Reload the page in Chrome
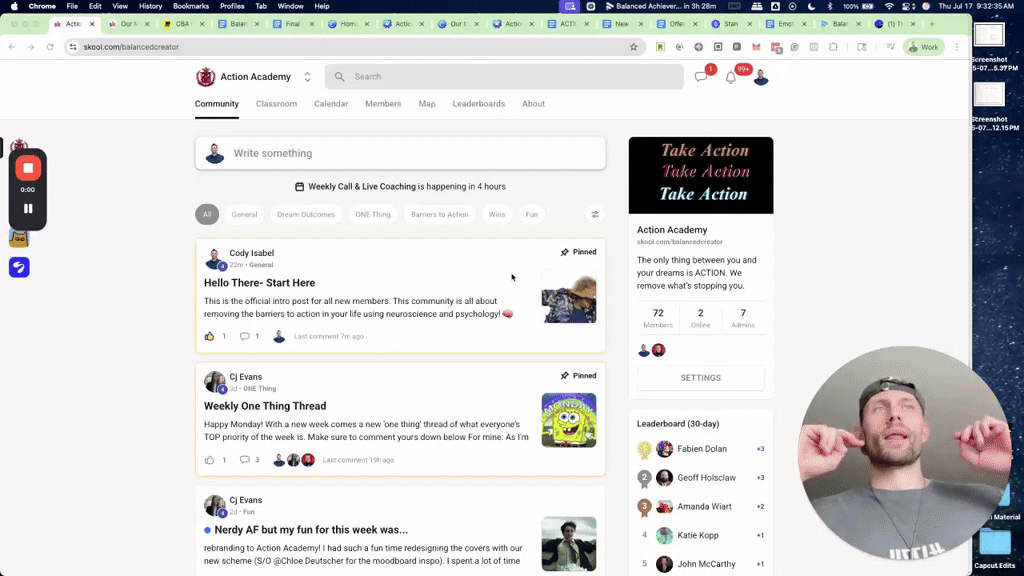The width and height of the screenshot is (1024, 576). (50, 47)
